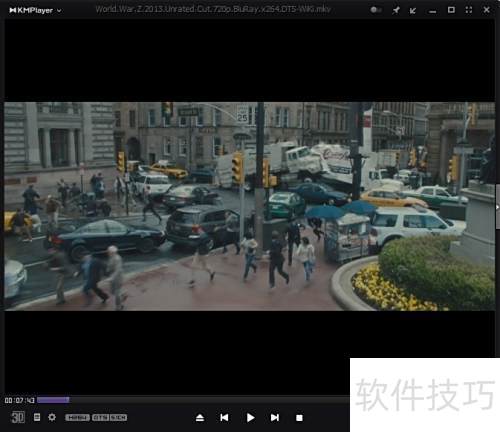500x432 pixels.
Task: Close the KMPlayer window
Action: [x=486, y=10]
